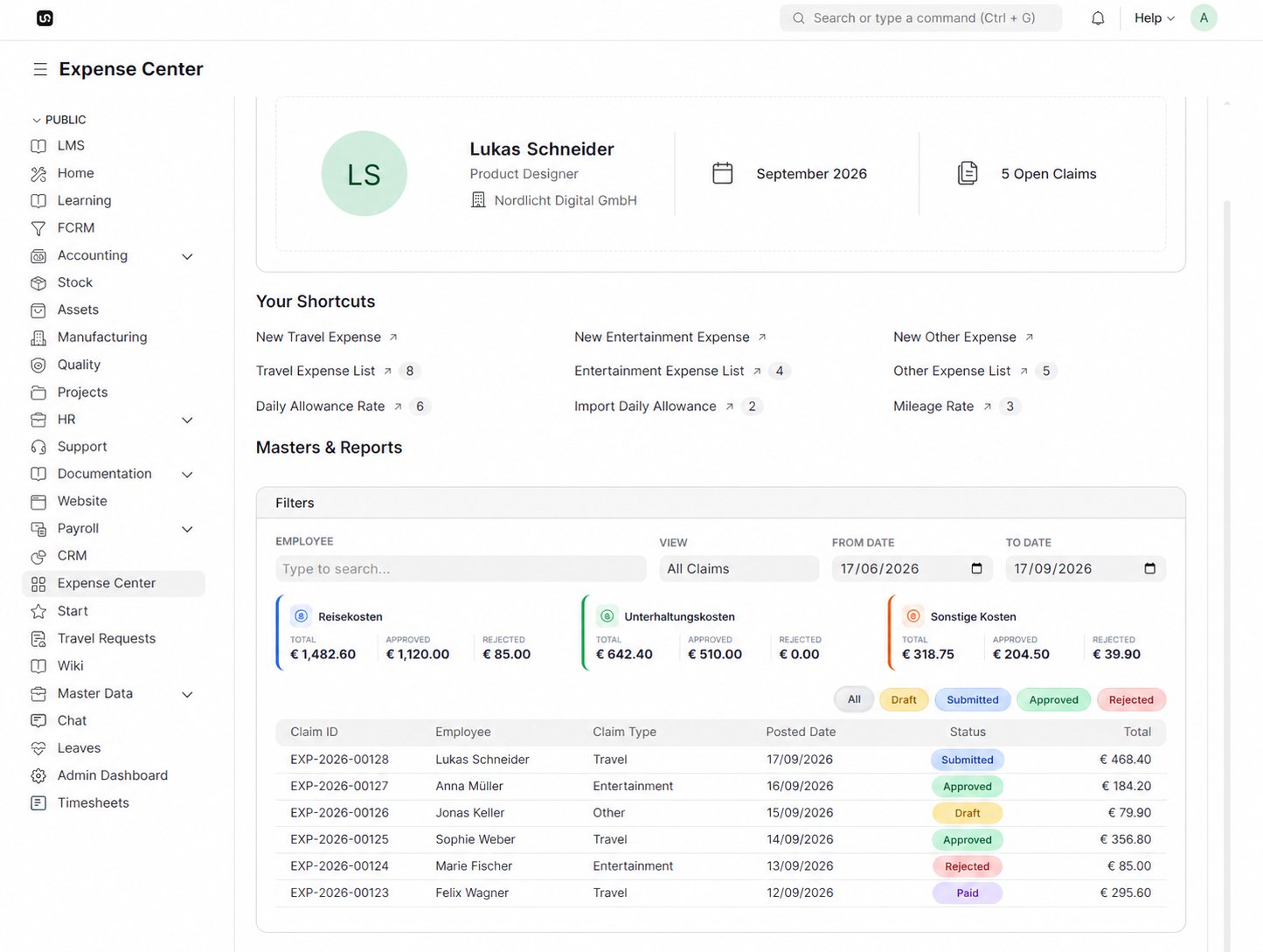The width and height of the screenshot is (1263, 952).
Task: Filter claims by Rejected status
Action: point(1131,699)
